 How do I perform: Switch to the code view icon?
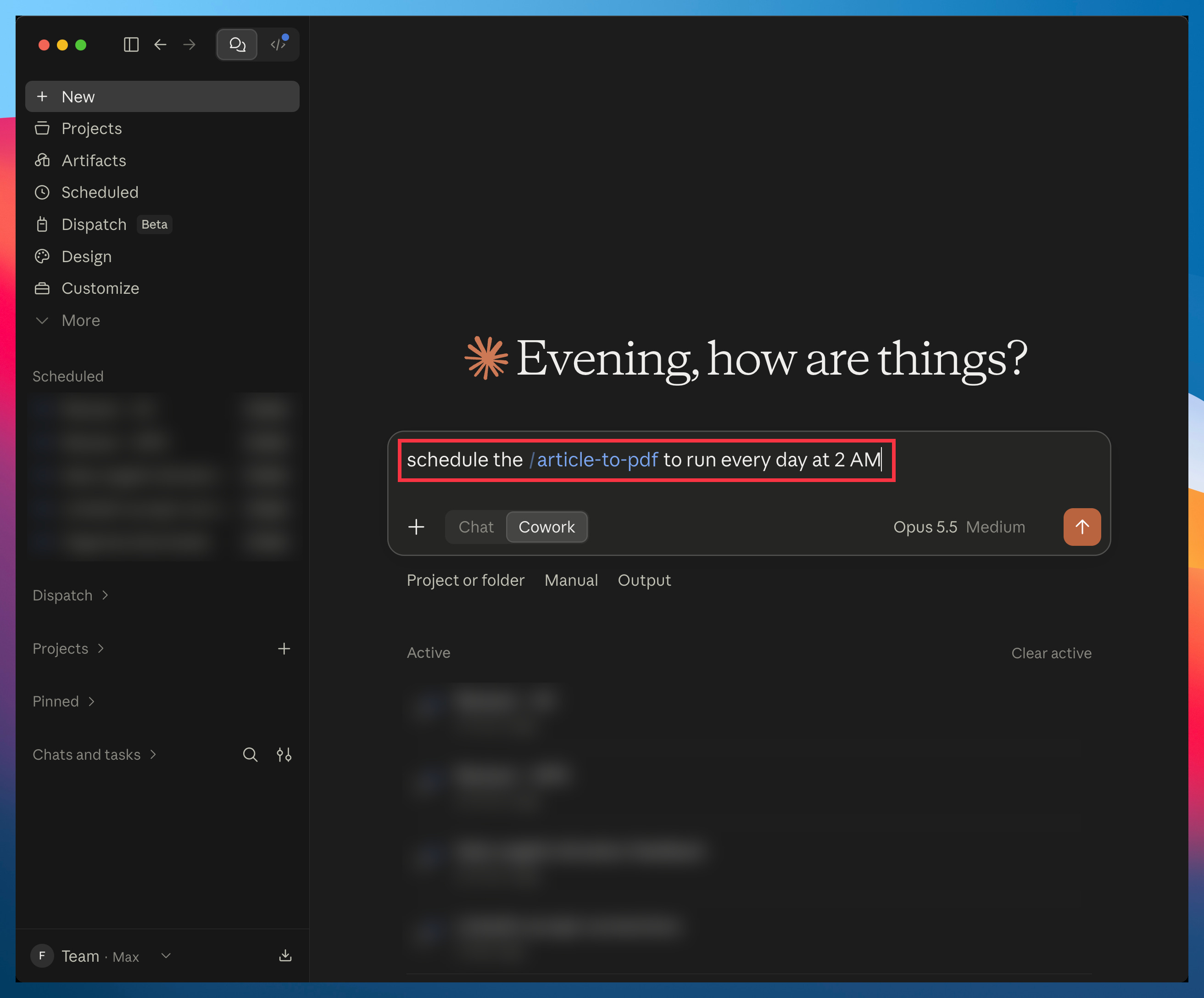pyautogui.click(x=279, y=45)
